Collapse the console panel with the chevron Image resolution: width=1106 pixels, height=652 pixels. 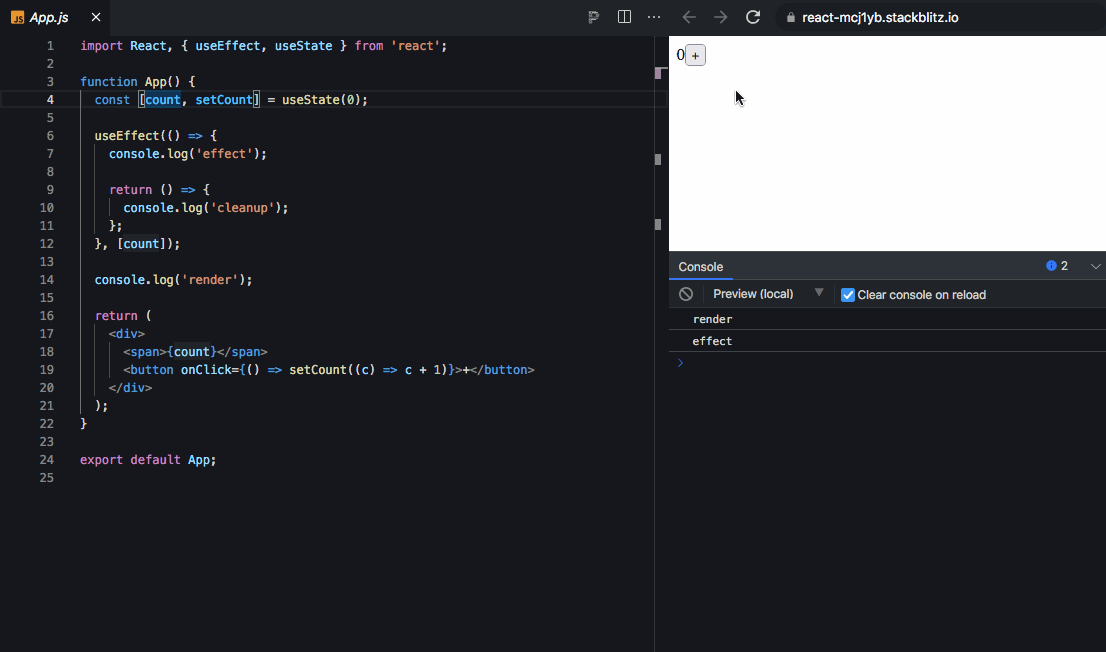click(x=1095, y=266)
